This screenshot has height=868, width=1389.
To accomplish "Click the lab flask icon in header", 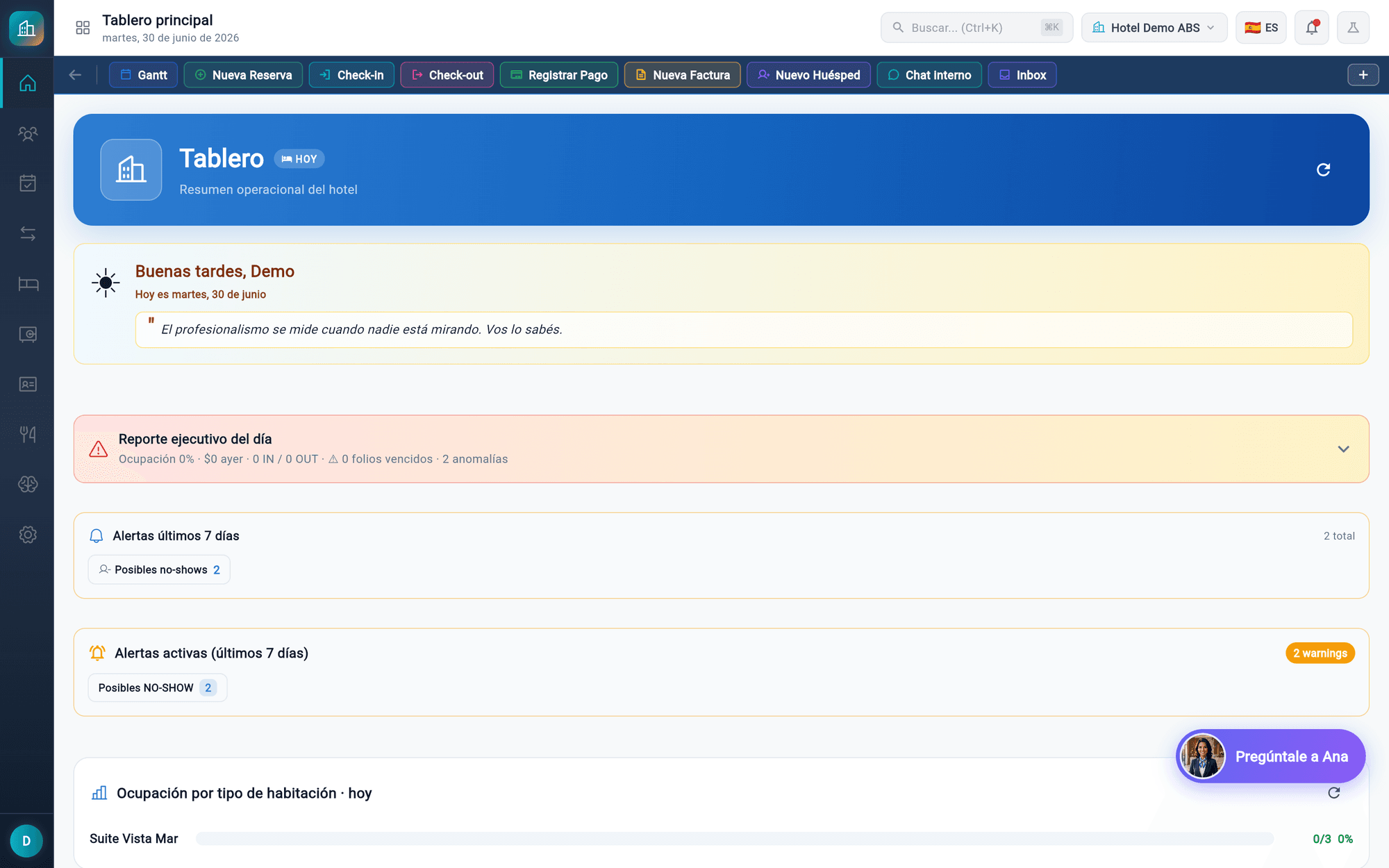I will tap(1354, 28).
